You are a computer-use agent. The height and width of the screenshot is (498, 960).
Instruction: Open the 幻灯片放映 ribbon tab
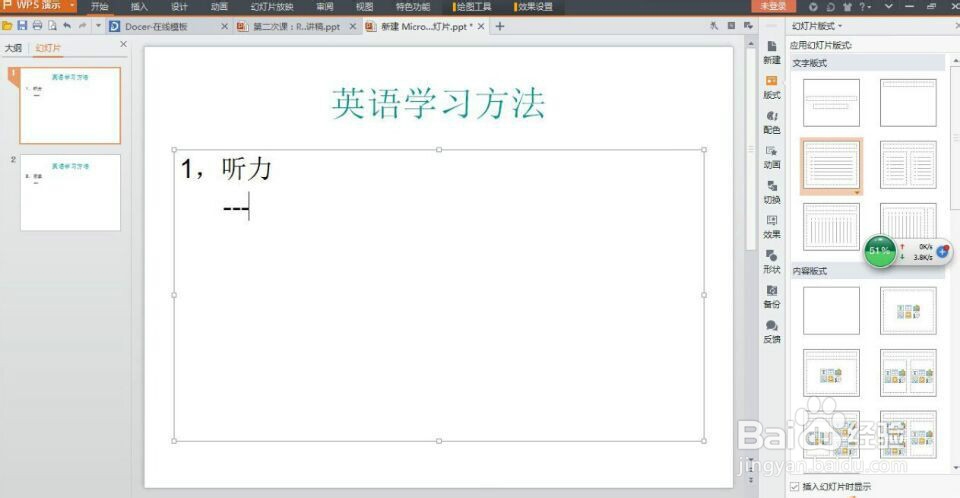tap(272, 7)
